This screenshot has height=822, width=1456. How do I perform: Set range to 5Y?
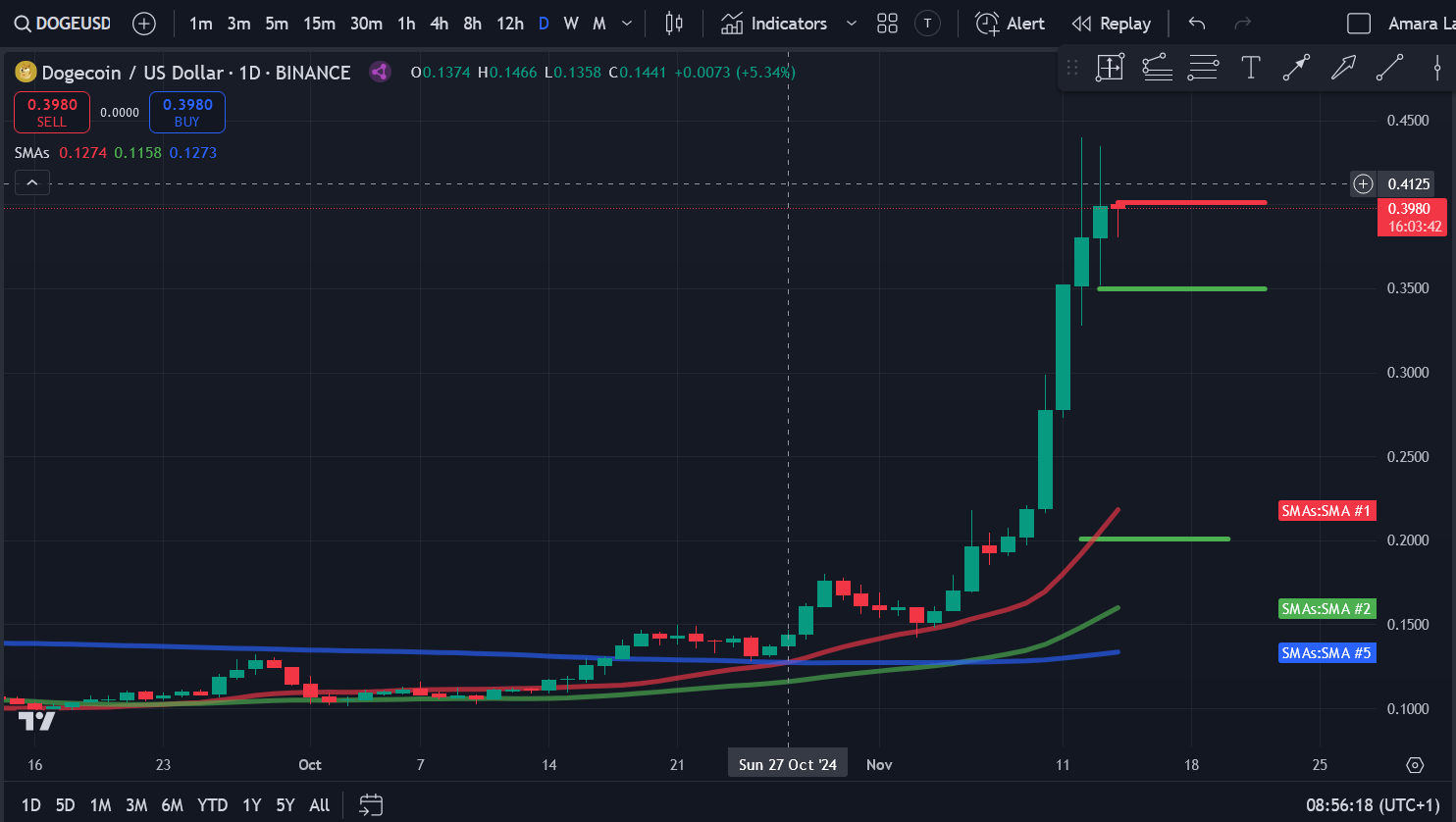[286, 805]
